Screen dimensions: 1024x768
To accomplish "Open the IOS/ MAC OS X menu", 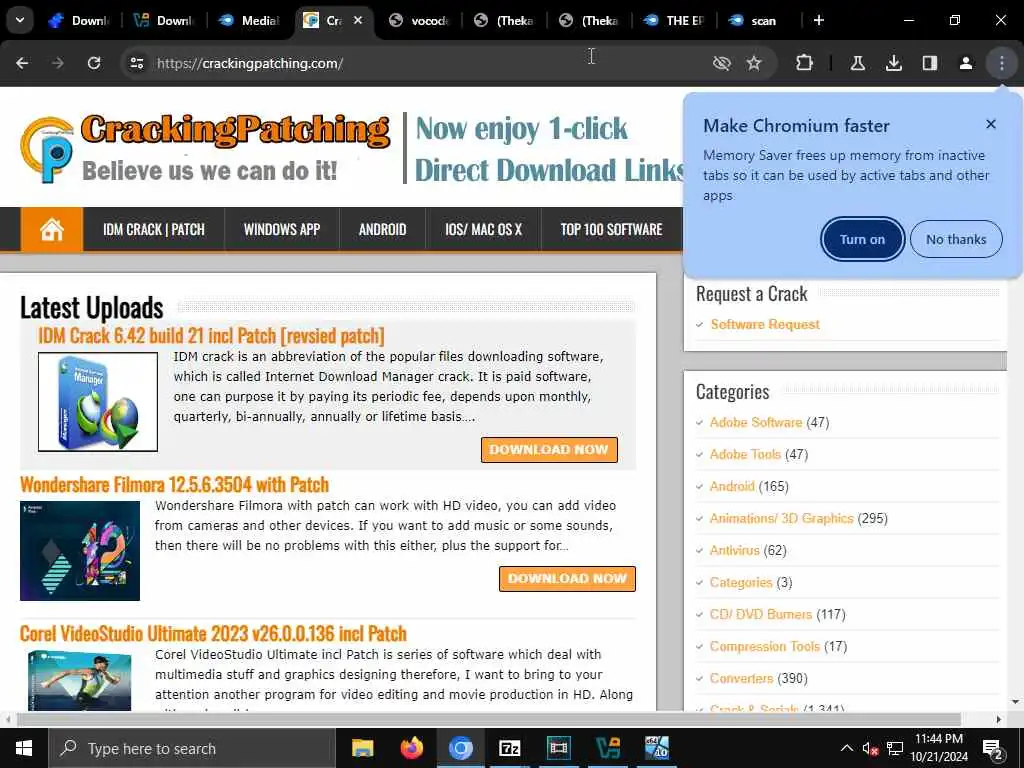I will tap(483, 229).
